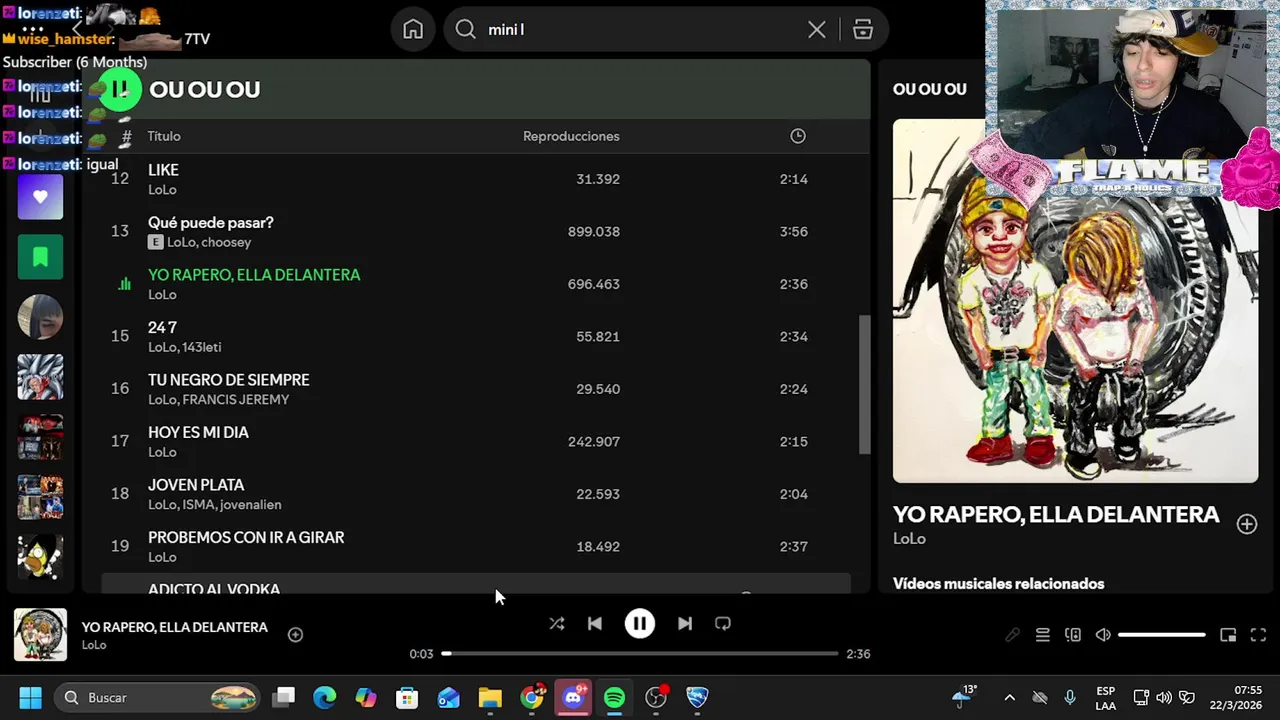Open Rocket League icon in taskbar
This screenshot has width=1280, height=720.
click(x=697, y=697)
